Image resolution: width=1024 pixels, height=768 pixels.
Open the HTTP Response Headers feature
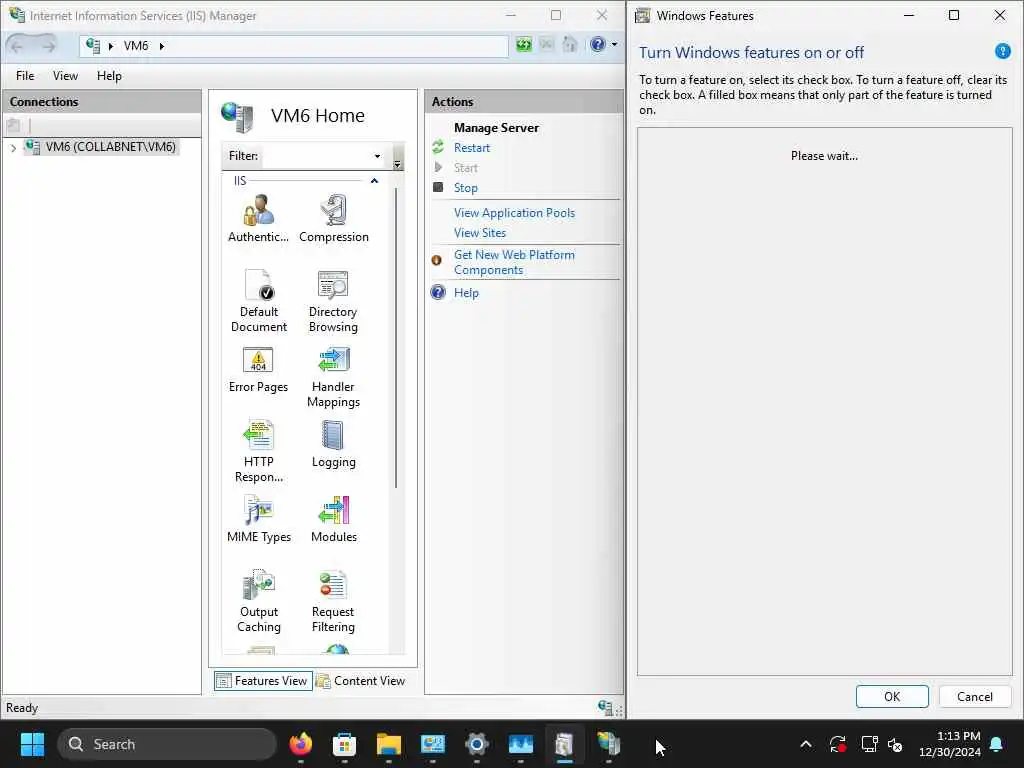point(259,451)
